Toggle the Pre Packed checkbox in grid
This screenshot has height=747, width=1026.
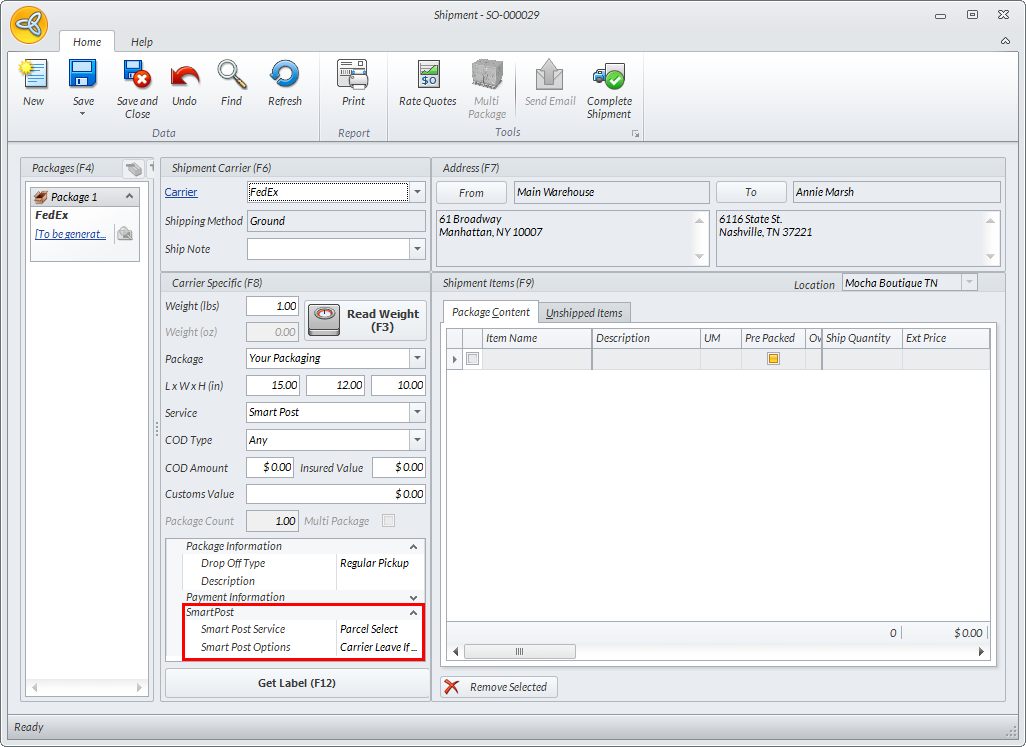(x=773, y=359)
